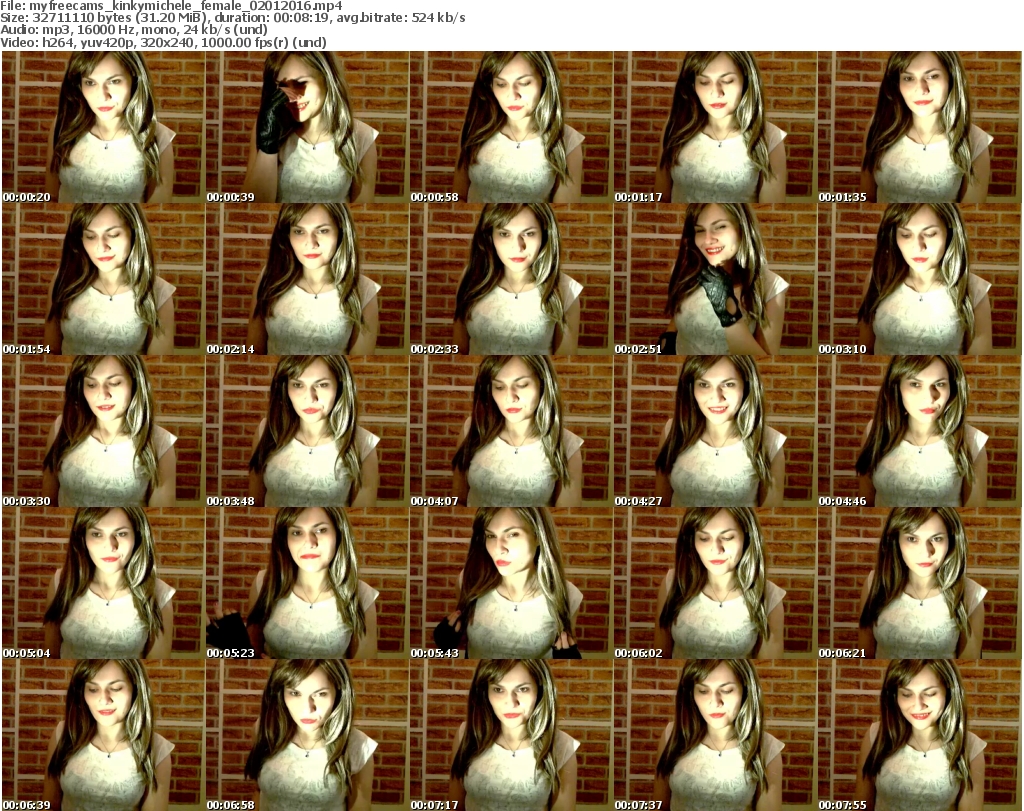The image size is (1024, 811).
Task: Select the frame stamped 00:03:48
Action: (x=308, y=431)
